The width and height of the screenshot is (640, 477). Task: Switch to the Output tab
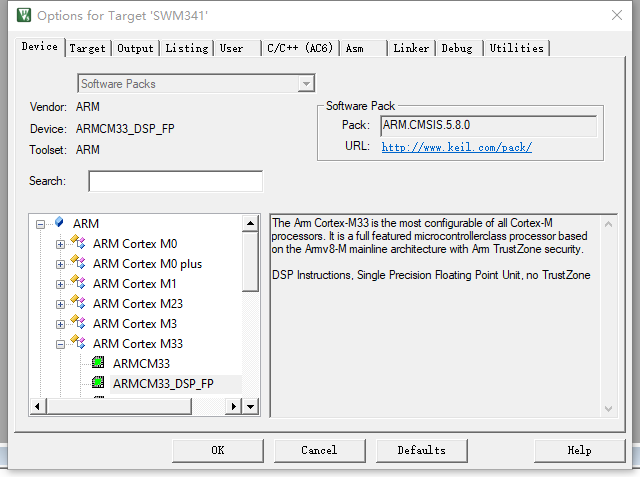[x=136, y=48]
